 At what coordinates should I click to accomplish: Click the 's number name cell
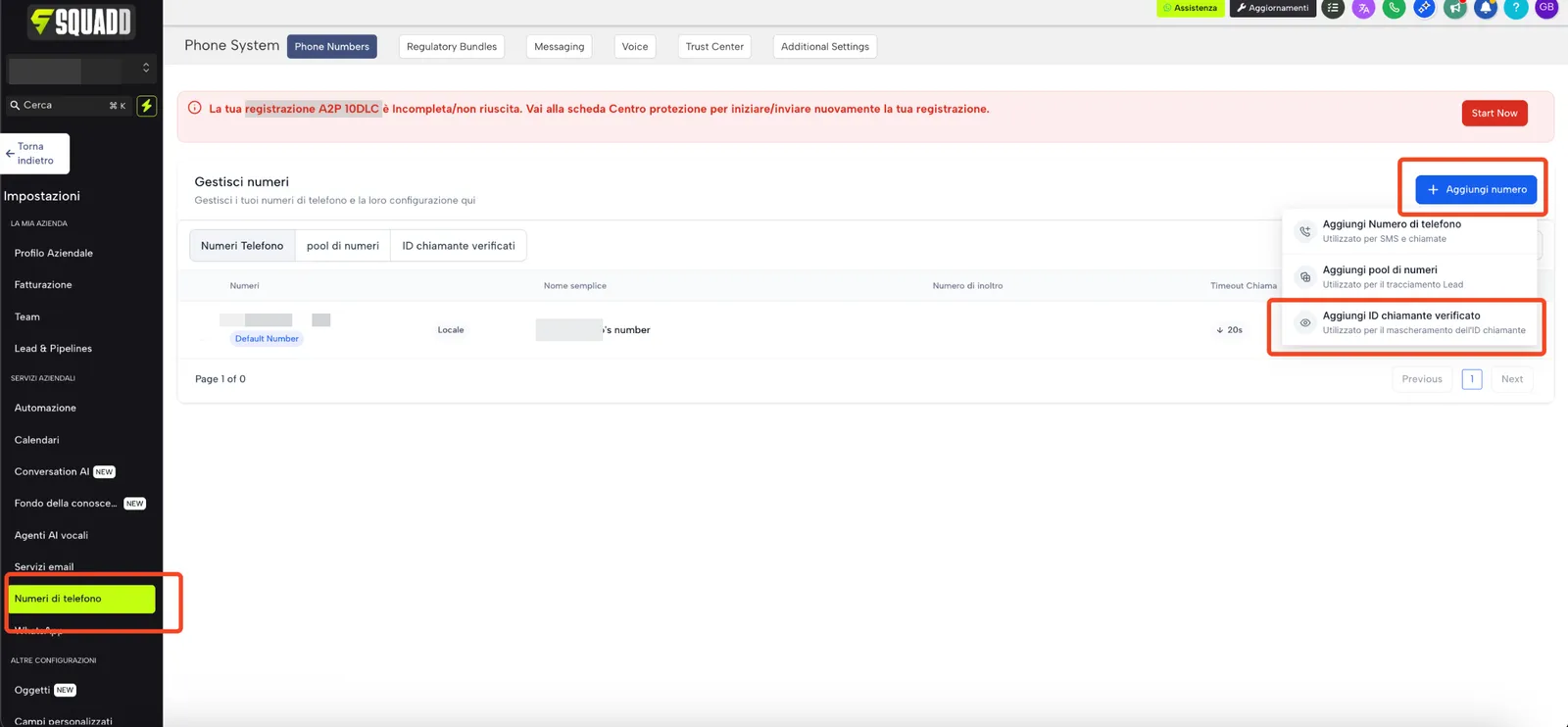tap(593, 330)
